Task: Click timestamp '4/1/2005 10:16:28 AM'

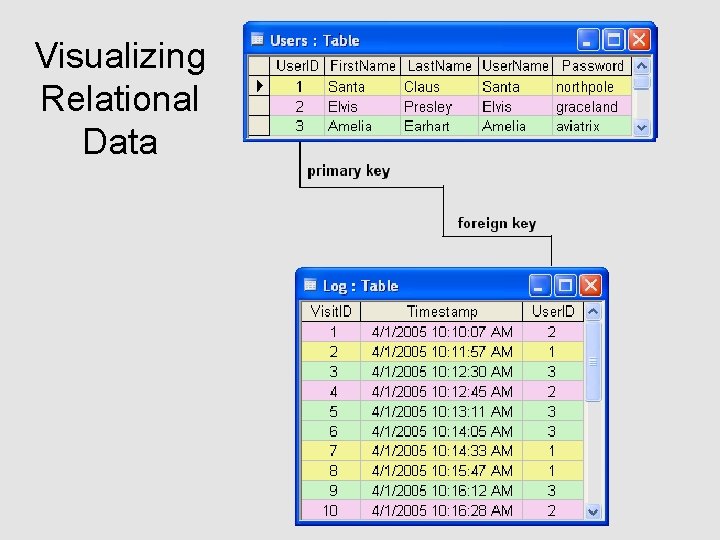Action: coord(442,510)
